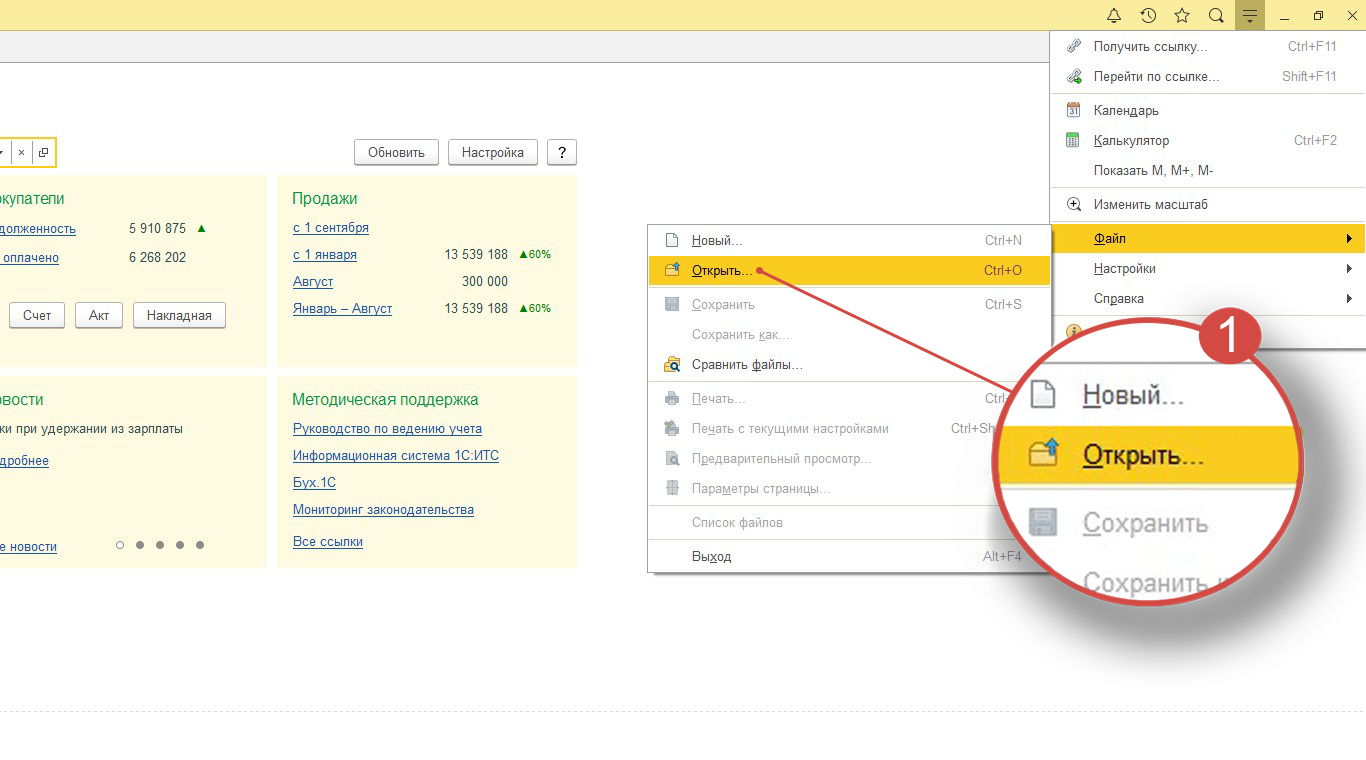The image size is (1366, 760).
Task: Select Открыть… in the File menu
Action: [721, 270]
